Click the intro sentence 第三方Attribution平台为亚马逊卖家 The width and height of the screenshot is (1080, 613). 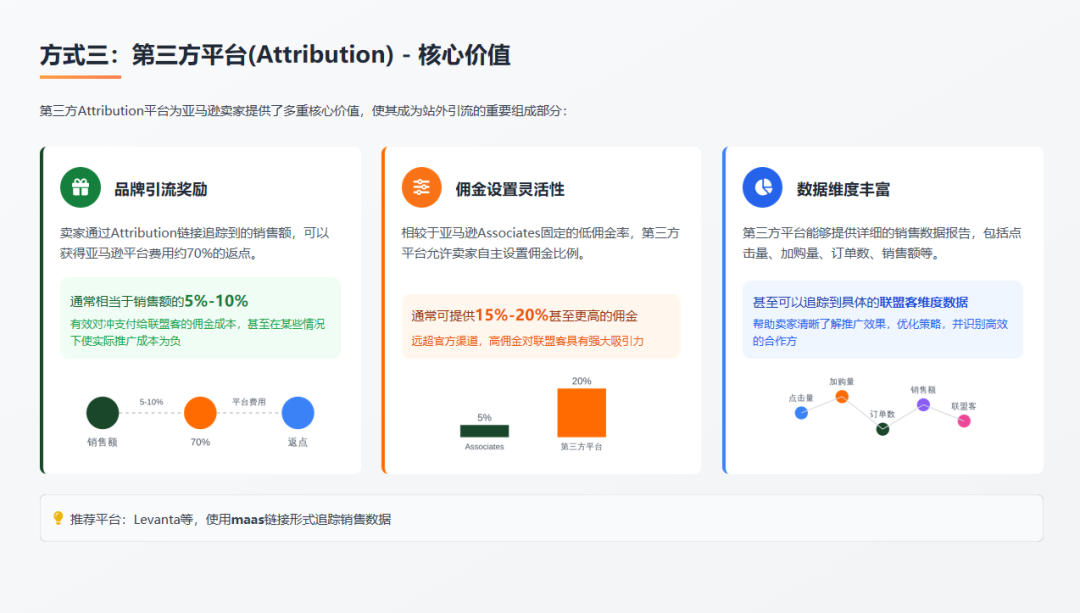303,111
